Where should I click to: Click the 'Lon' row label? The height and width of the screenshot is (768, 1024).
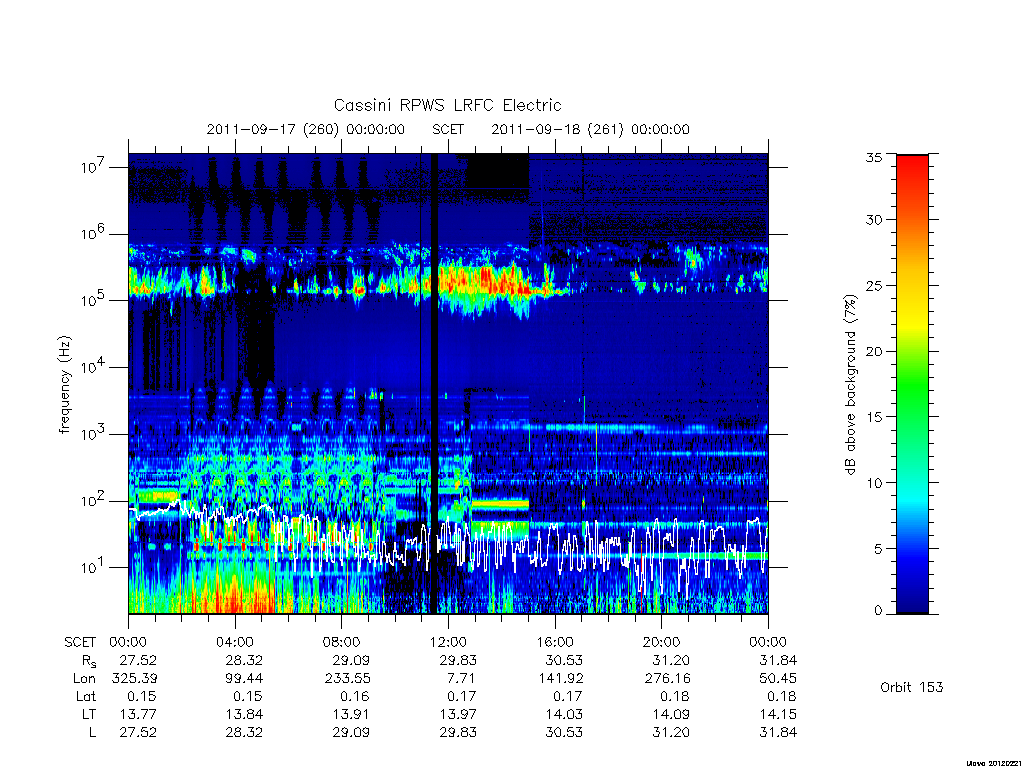tap(85, 678)
